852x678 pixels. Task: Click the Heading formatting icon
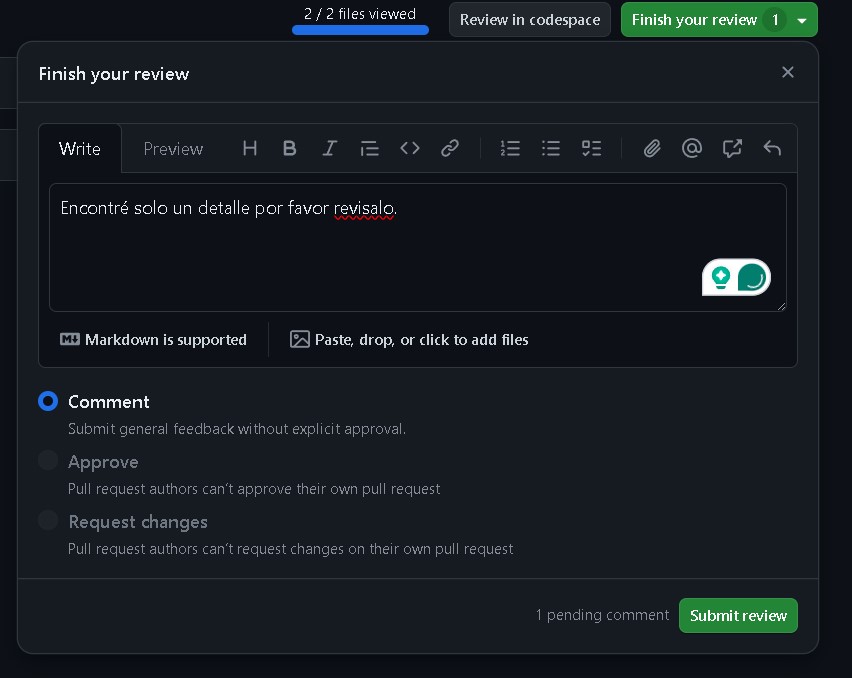tap(250, 149)
